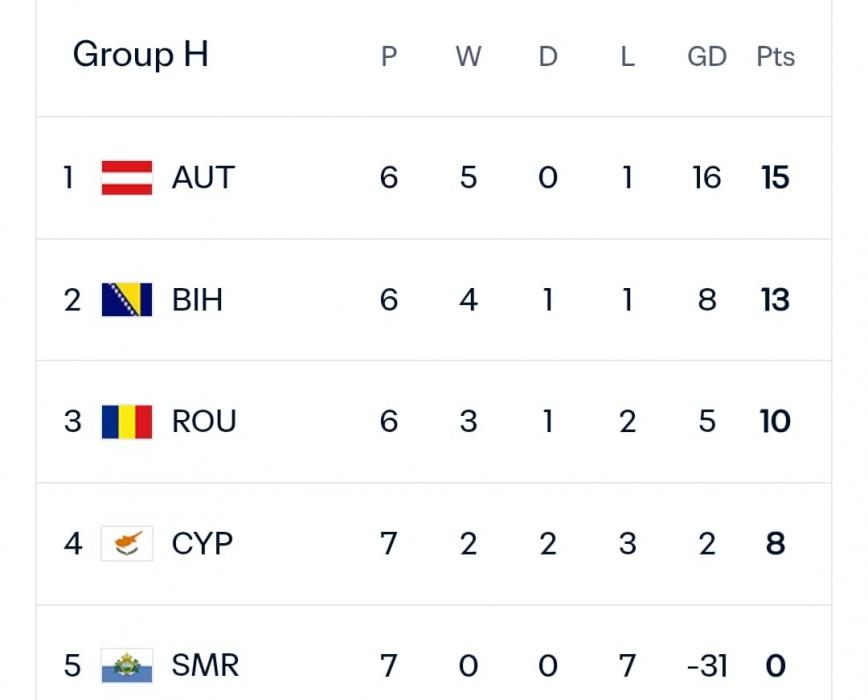The height and width of the screenshot is (700, 868).
Task: Click the Cyprus flag icon
Action: [x=127, y=544]
